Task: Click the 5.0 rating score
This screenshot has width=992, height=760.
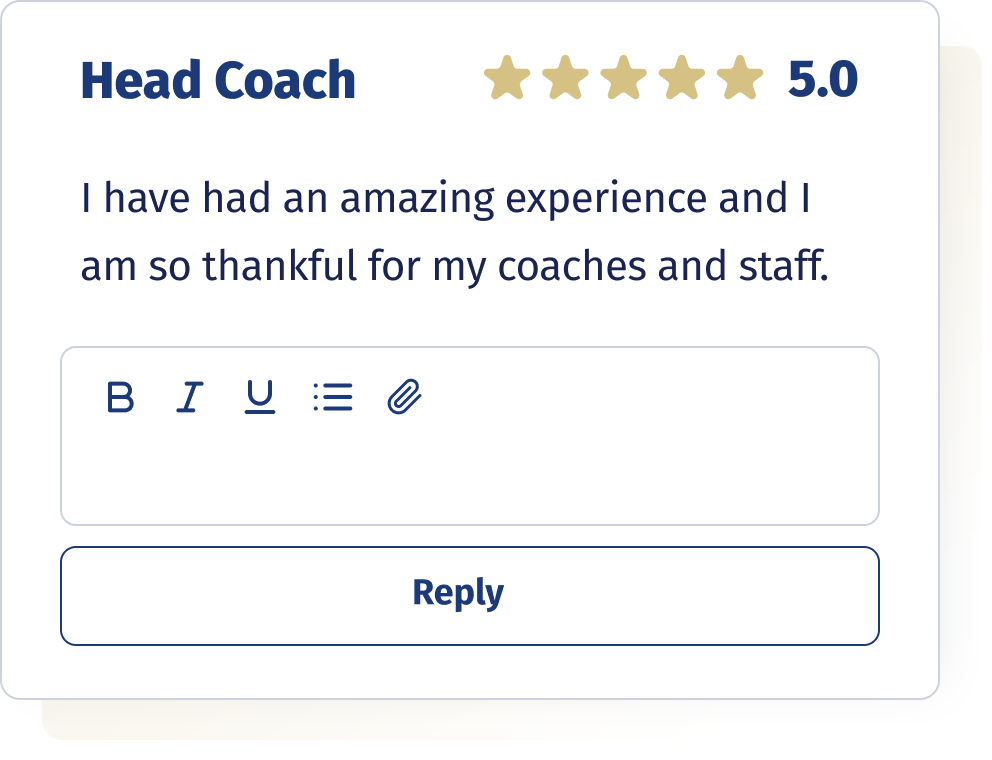Action: coord(822,80)
